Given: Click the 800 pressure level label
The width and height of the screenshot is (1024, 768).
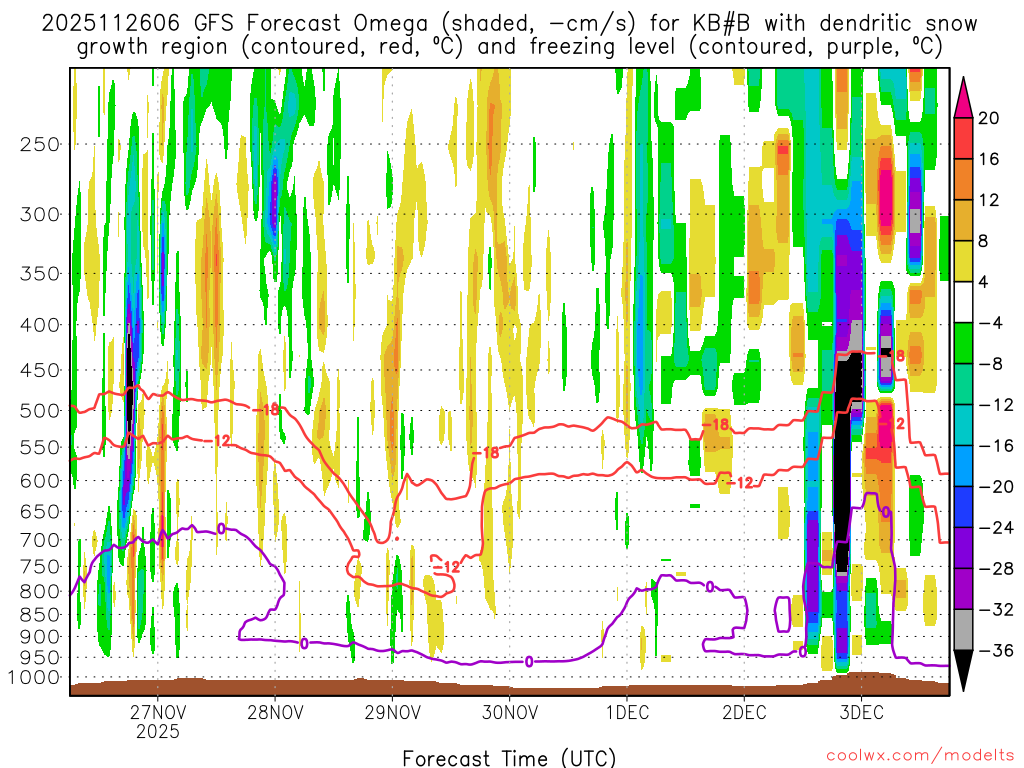Looking at the screenshot, I should pyautogui.click(x=40, y=592).
